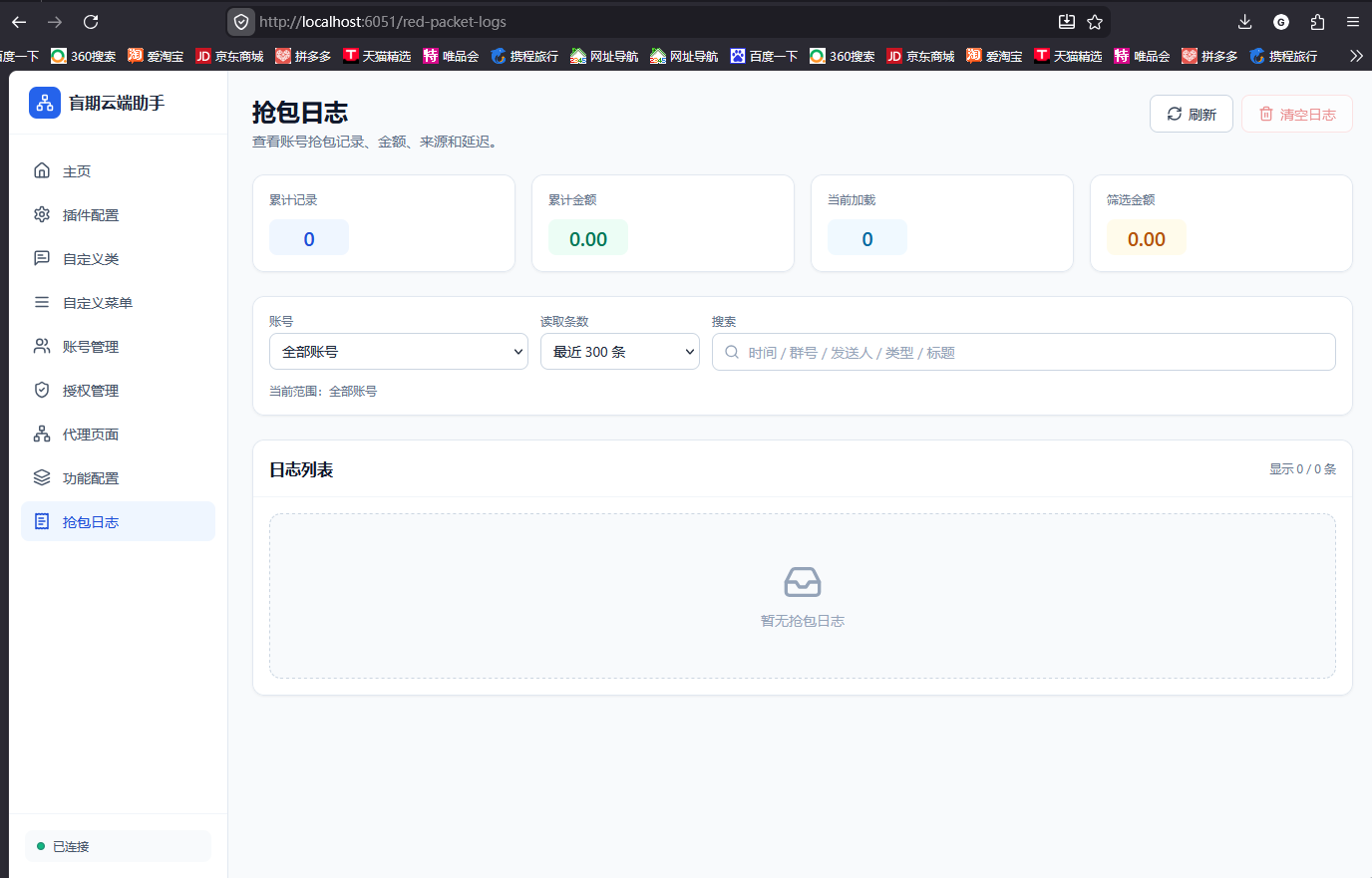
Task: Click the 已连接 connection status indicator
Action: (118, 846)
